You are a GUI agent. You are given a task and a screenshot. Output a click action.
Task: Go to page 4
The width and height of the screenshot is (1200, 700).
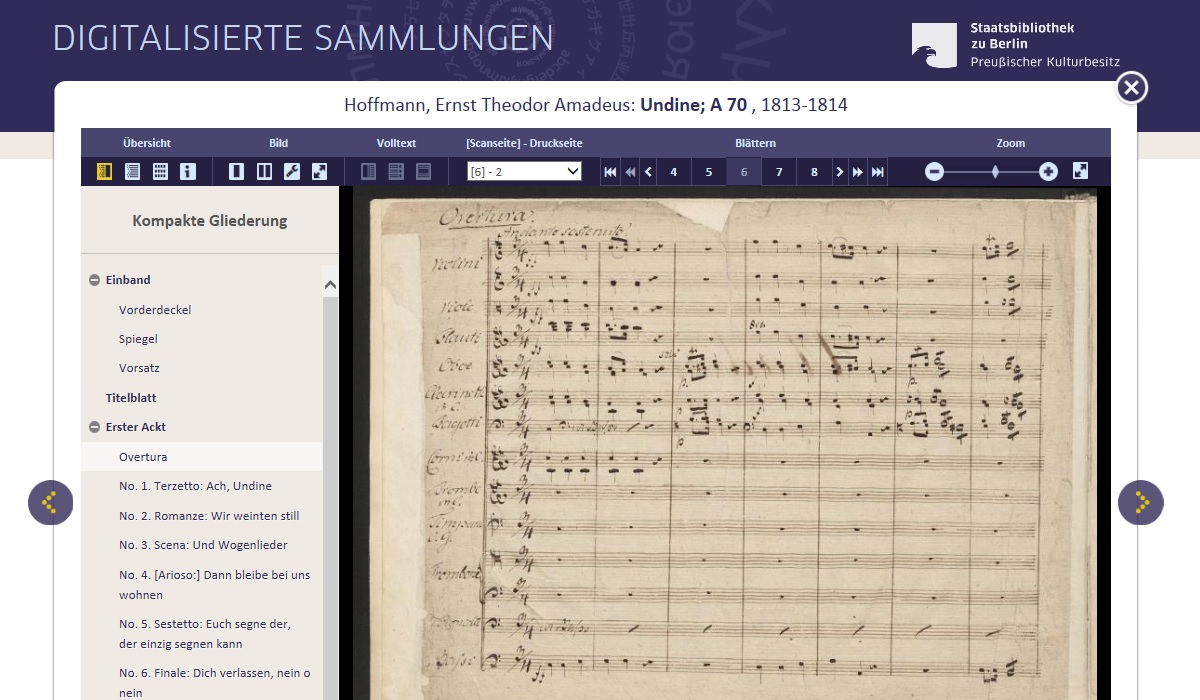click(674, 172)
